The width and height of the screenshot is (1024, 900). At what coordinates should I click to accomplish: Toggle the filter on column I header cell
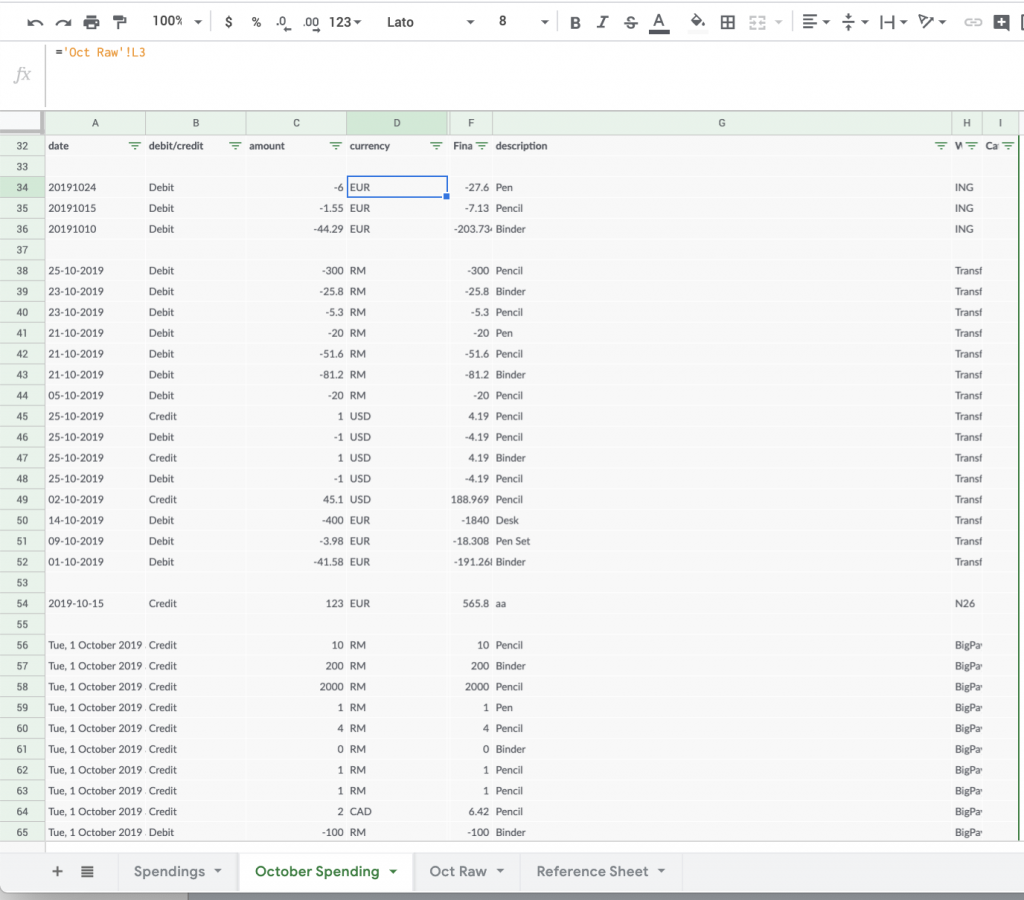[x=1008, y=146]
